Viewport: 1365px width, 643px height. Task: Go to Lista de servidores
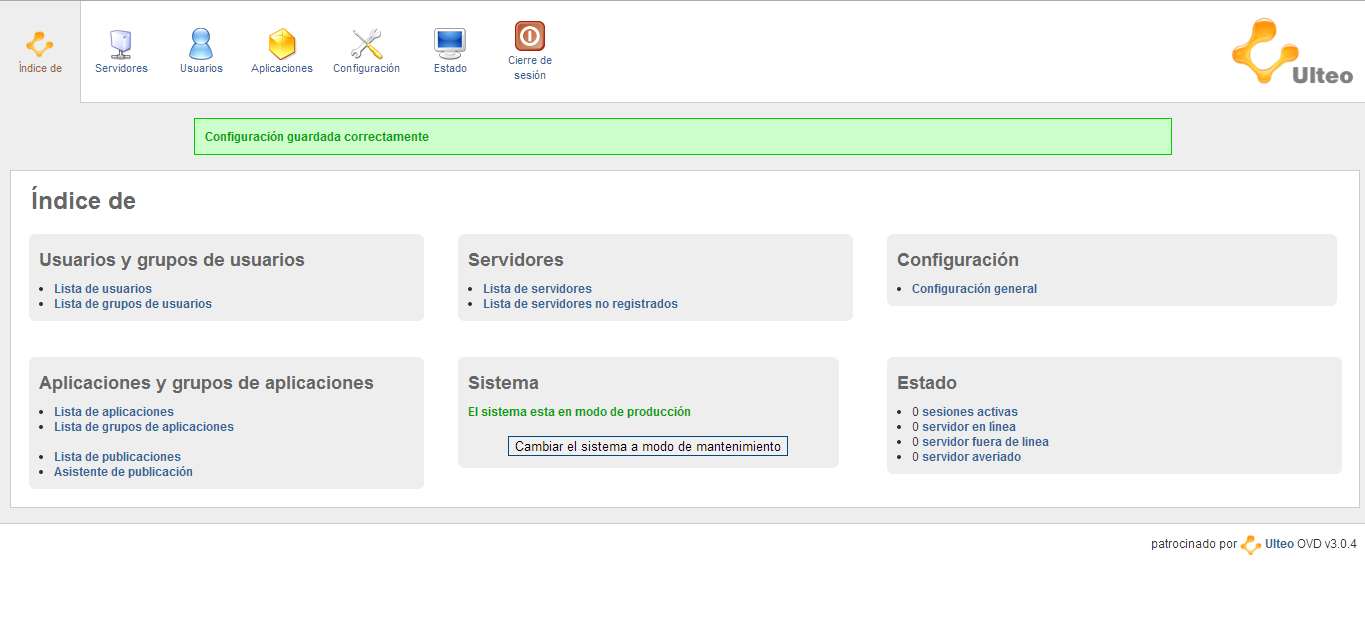click(537, 289)
